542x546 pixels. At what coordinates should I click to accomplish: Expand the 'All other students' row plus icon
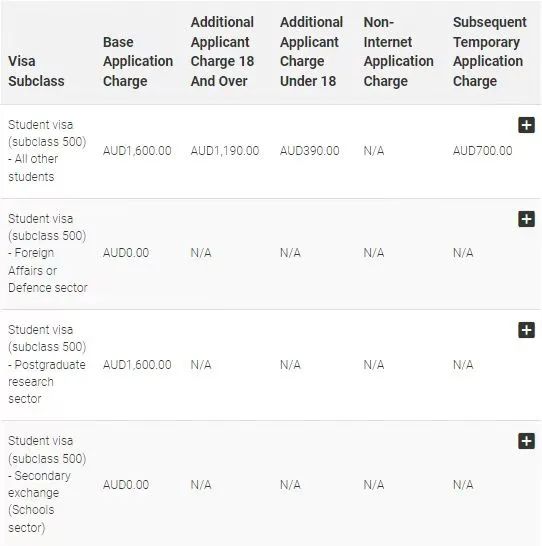(x=526, y=125)
